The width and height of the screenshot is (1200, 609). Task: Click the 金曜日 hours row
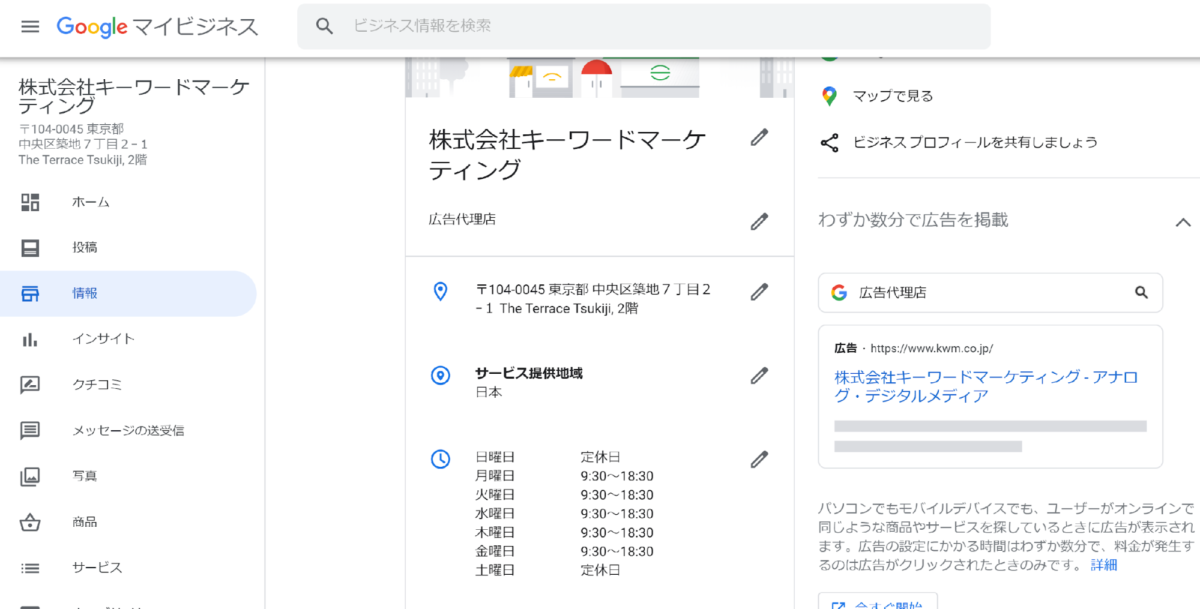564,551
